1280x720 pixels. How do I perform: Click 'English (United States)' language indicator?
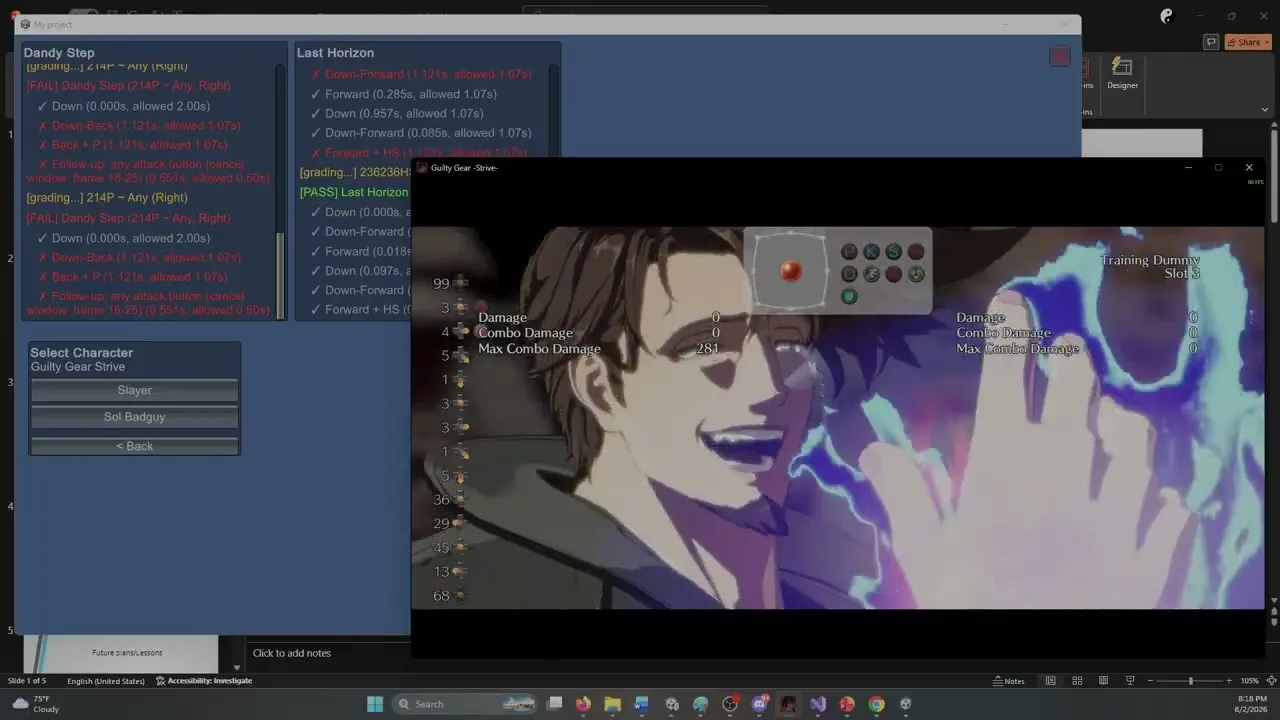pos(106,681)
